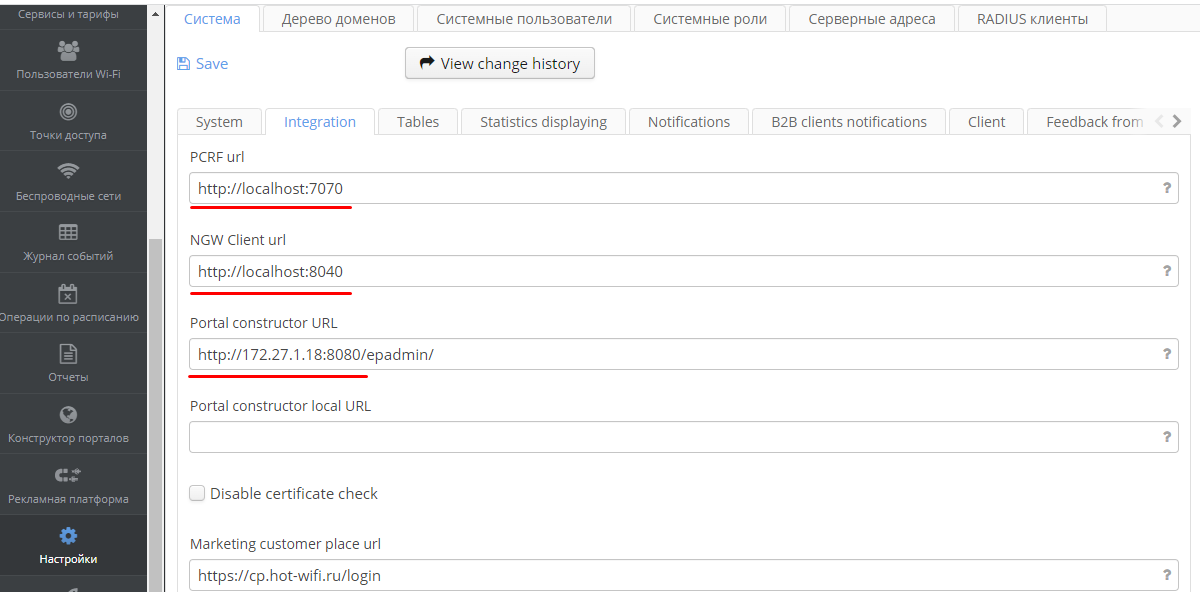Open the settings gear icon
1200x592 pixels.
point(68,535)
